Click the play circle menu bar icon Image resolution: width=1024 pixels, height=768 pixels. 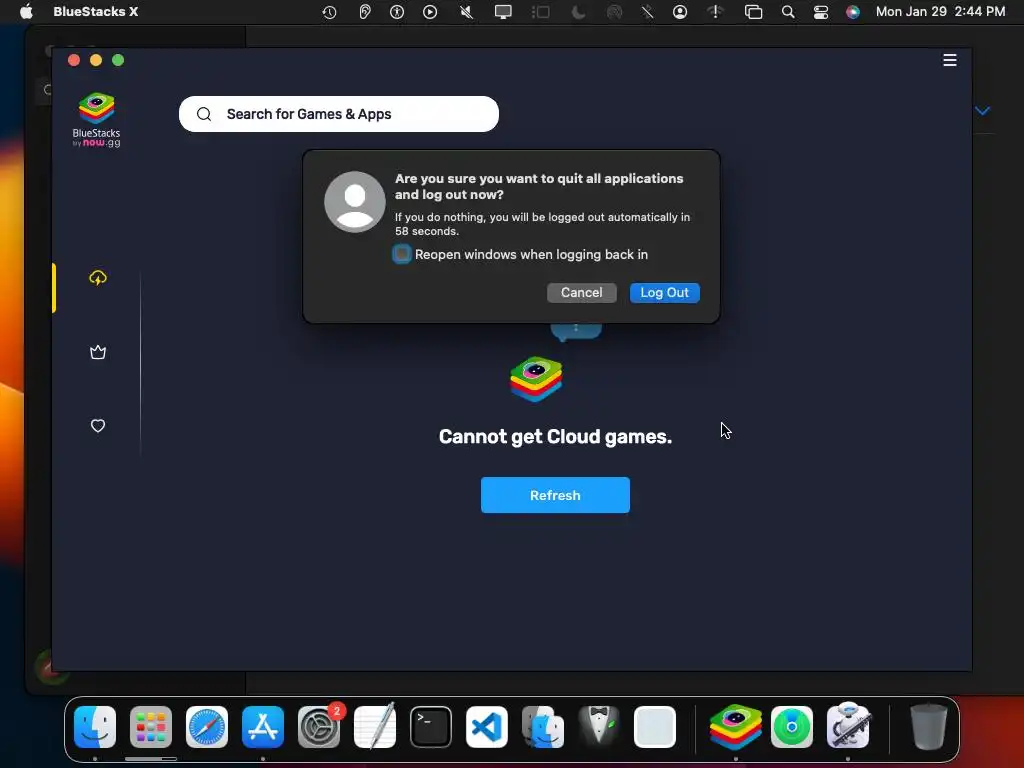430,12
